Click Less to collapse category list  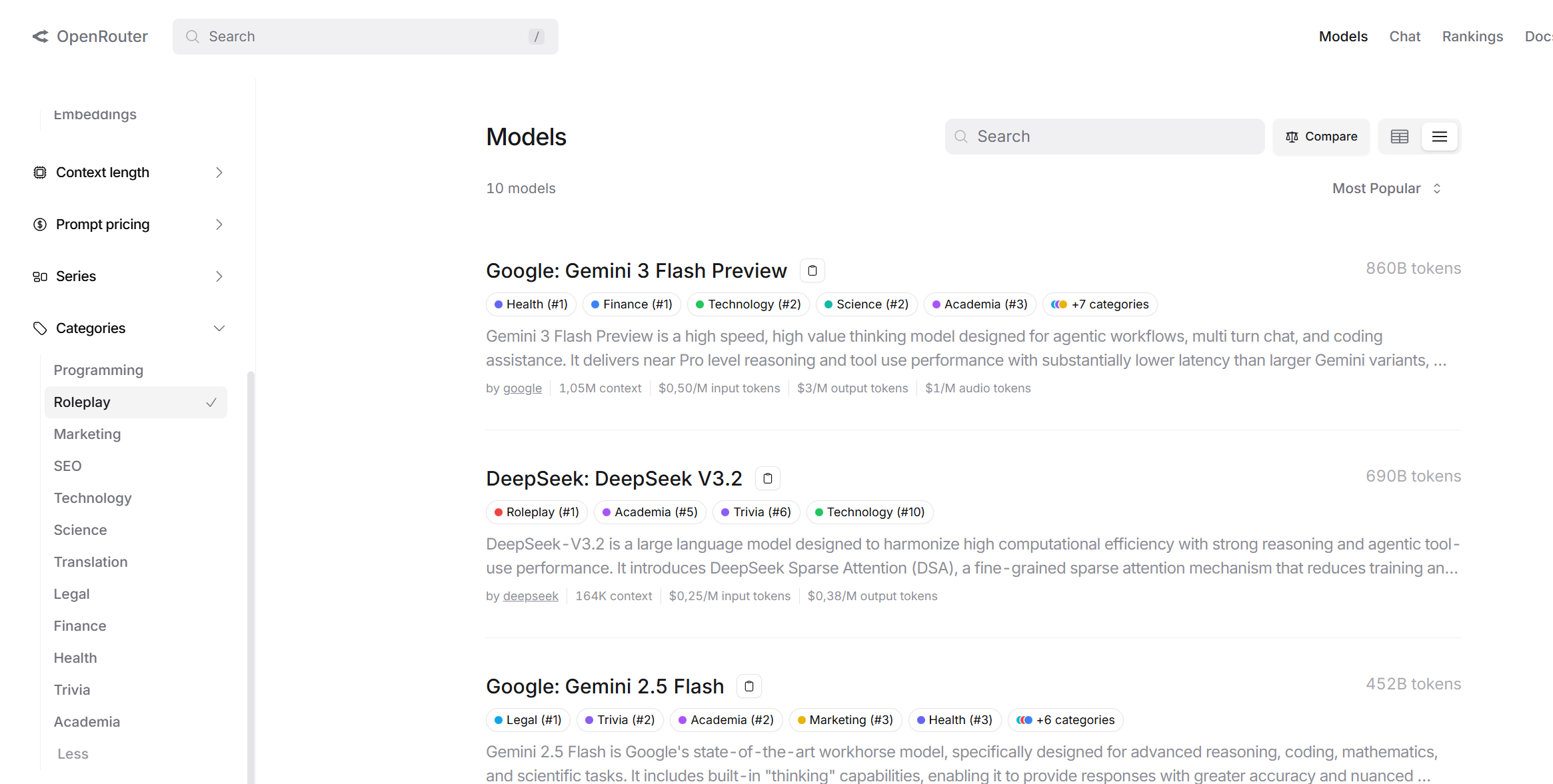tap(73, 754)
